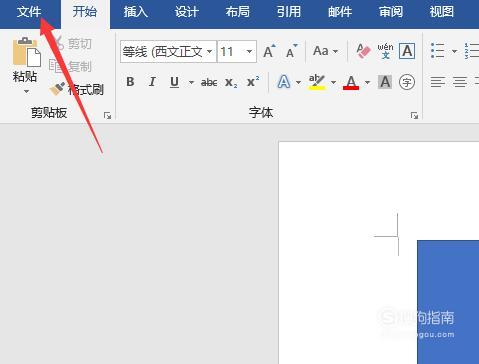Image resolution: width=479 pixels, height=364 pixels.
Task: Click into the font name box 等线
Action: pyautogui.click(x=163, y=52)
